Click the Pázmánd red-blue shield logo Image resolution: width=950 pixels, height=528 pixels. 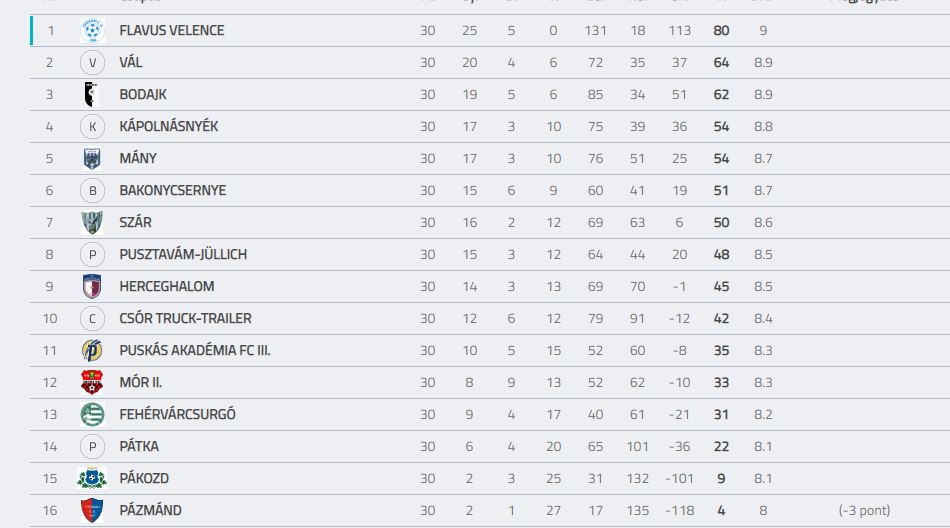(92, 510)
